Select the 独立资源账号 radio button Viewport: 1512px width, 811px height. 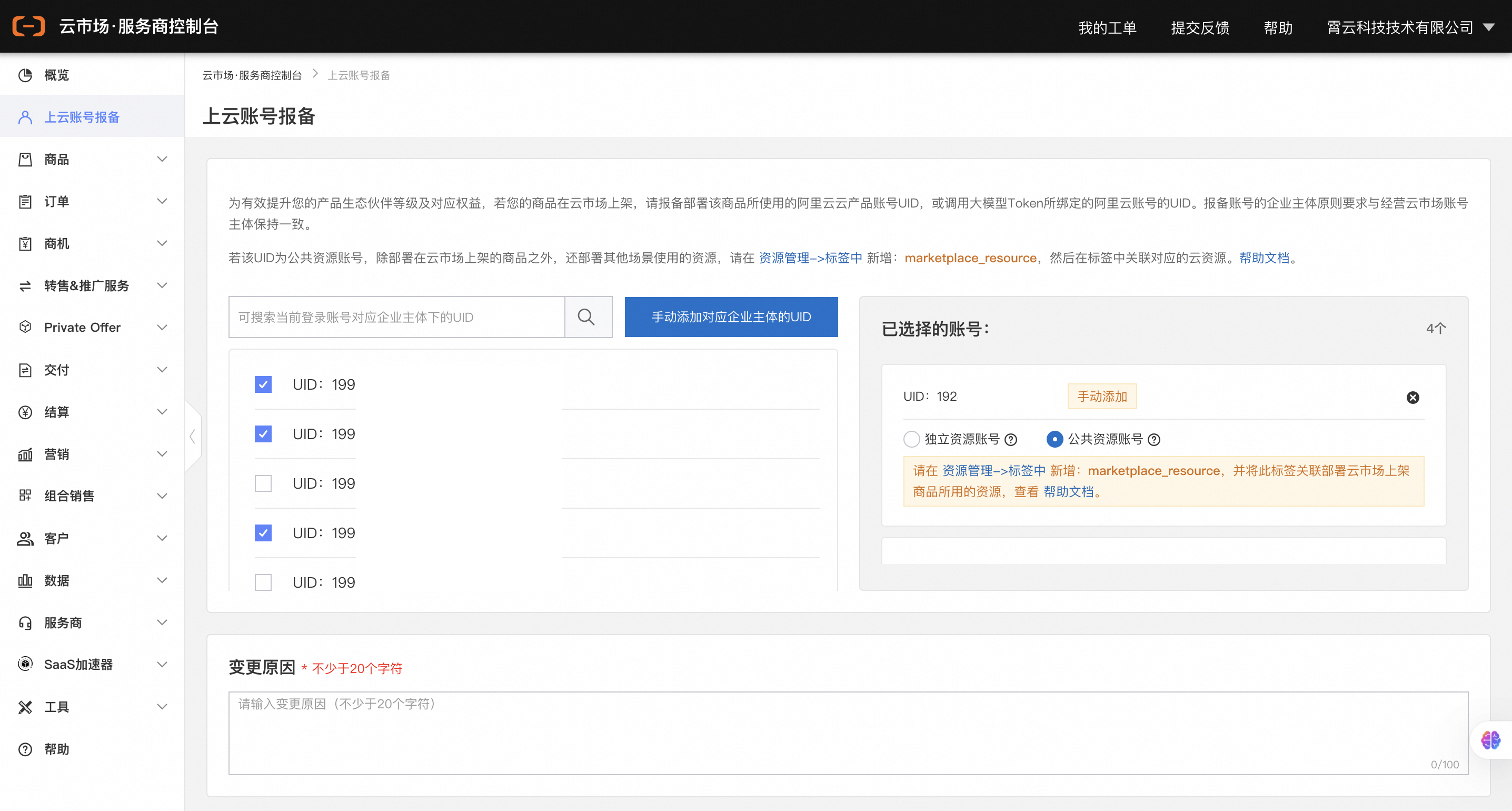tap(911, 439)
